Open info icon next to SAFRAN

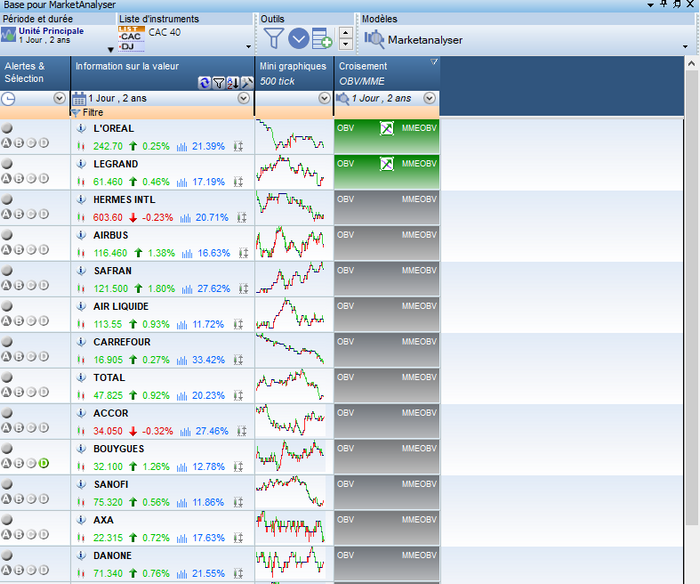[x=81, y=271]
